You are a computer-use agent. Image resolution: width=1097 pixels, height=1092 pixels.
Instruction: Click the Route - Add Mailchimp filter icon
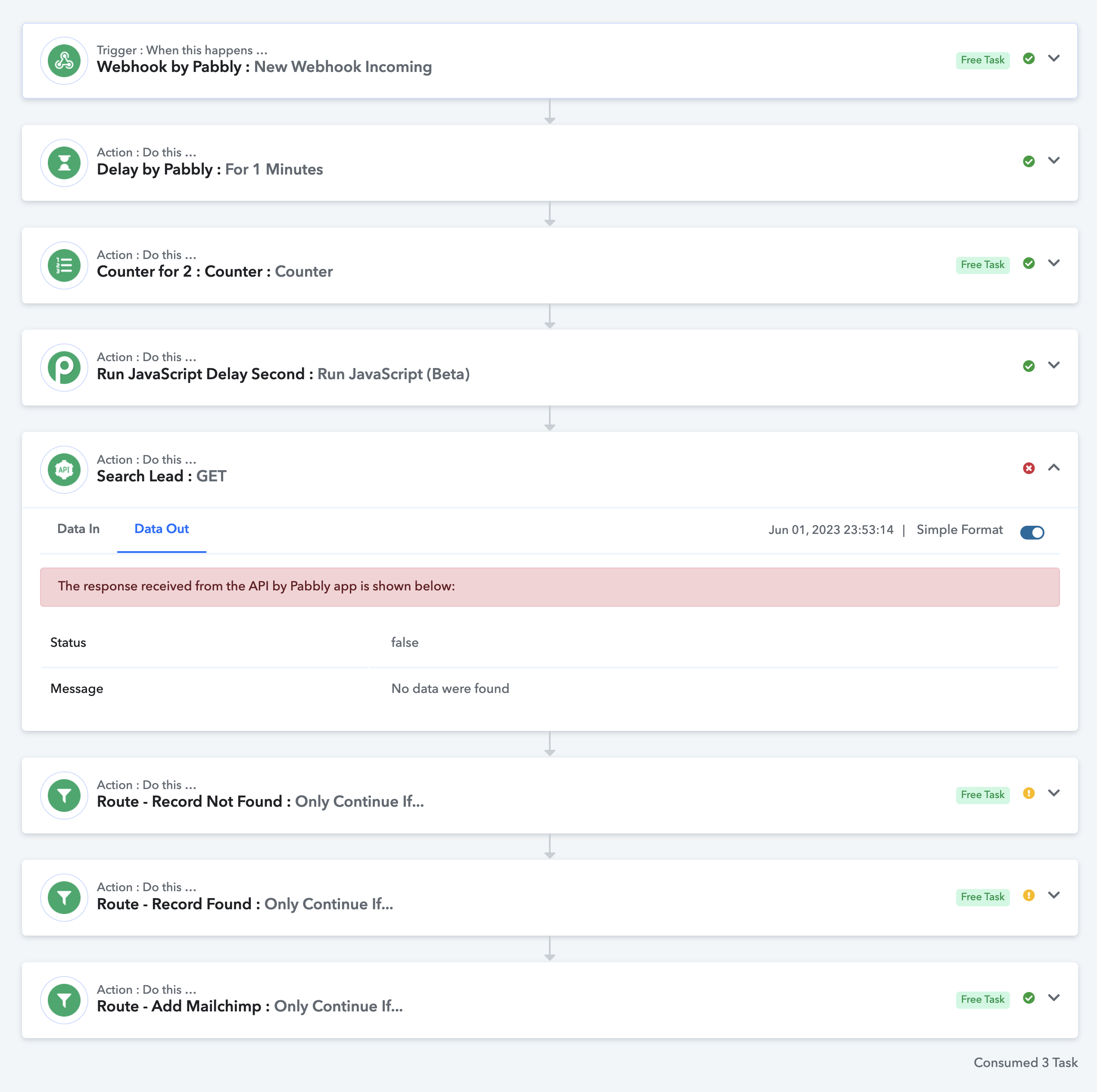(64, 1000)
